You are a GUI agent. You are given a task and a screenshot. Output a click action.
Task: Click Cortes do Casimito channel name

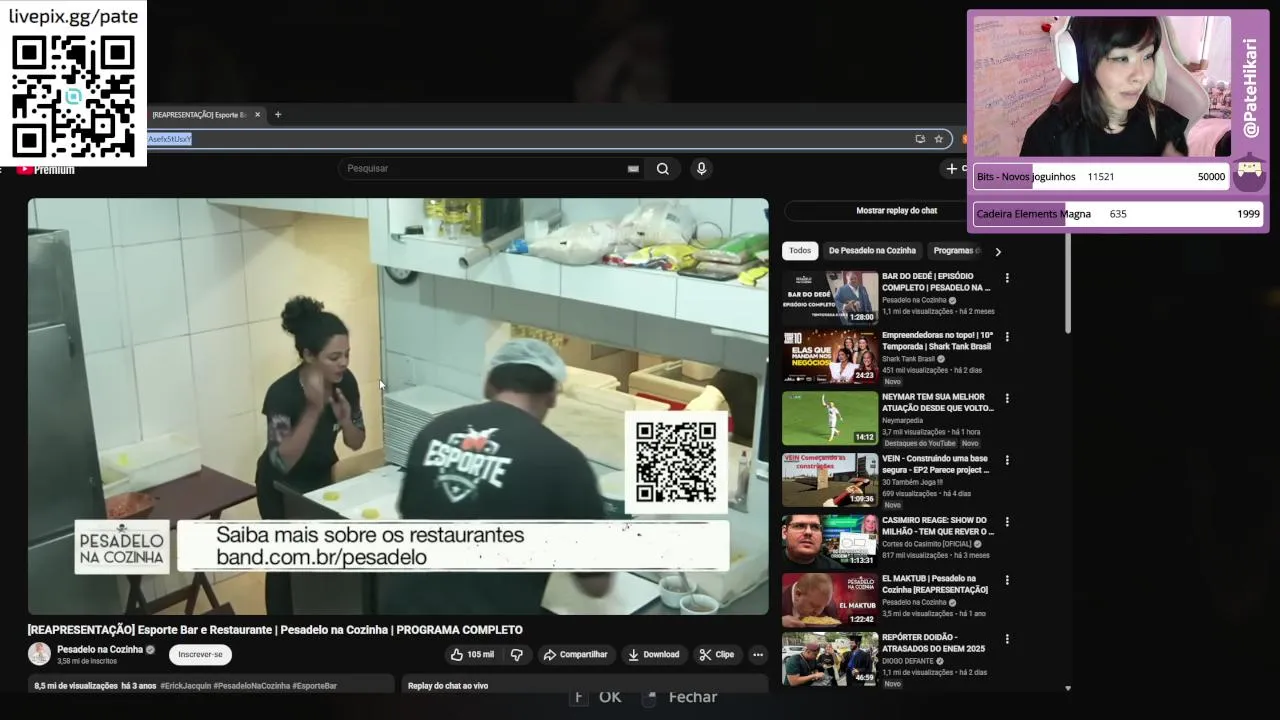[x=927, y=544]
